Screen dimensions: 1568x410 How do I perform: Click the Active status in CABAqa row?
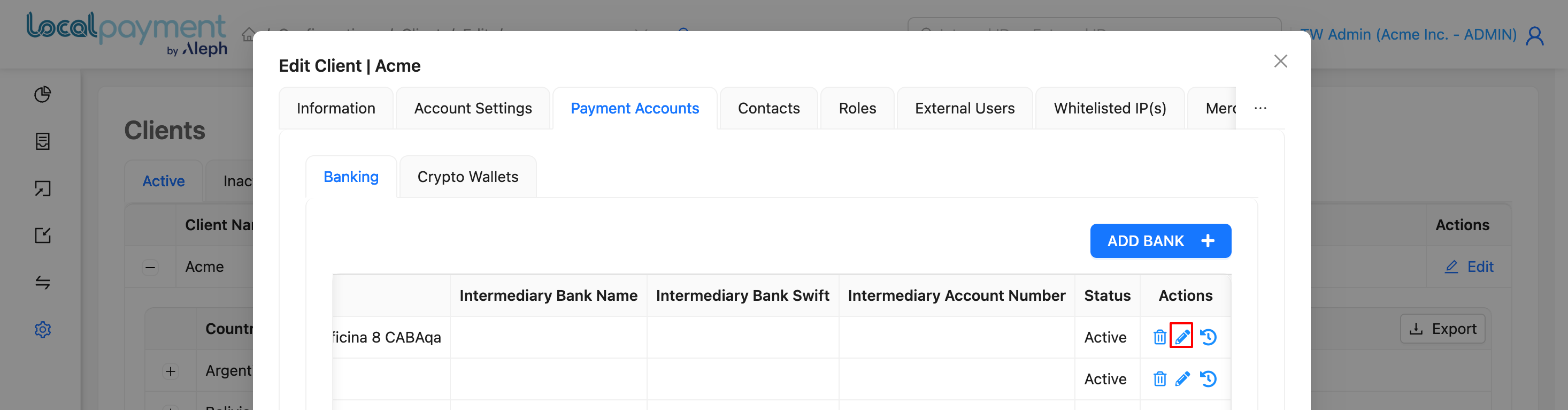click(1105, 338)
